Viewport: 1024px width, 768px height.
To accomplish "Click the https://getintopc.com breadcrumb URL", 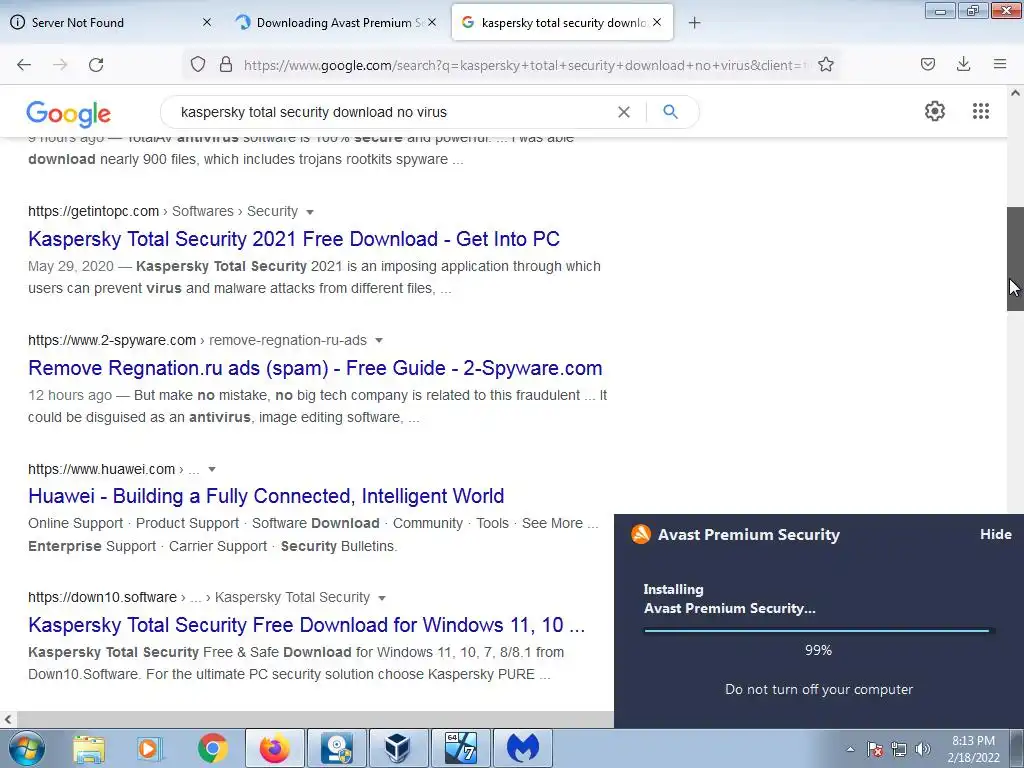I will click(x=93, y=211).
